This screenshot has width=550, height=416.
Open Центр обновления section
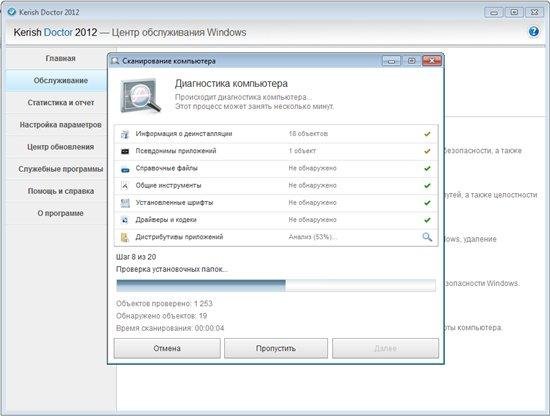click(60, 147)
